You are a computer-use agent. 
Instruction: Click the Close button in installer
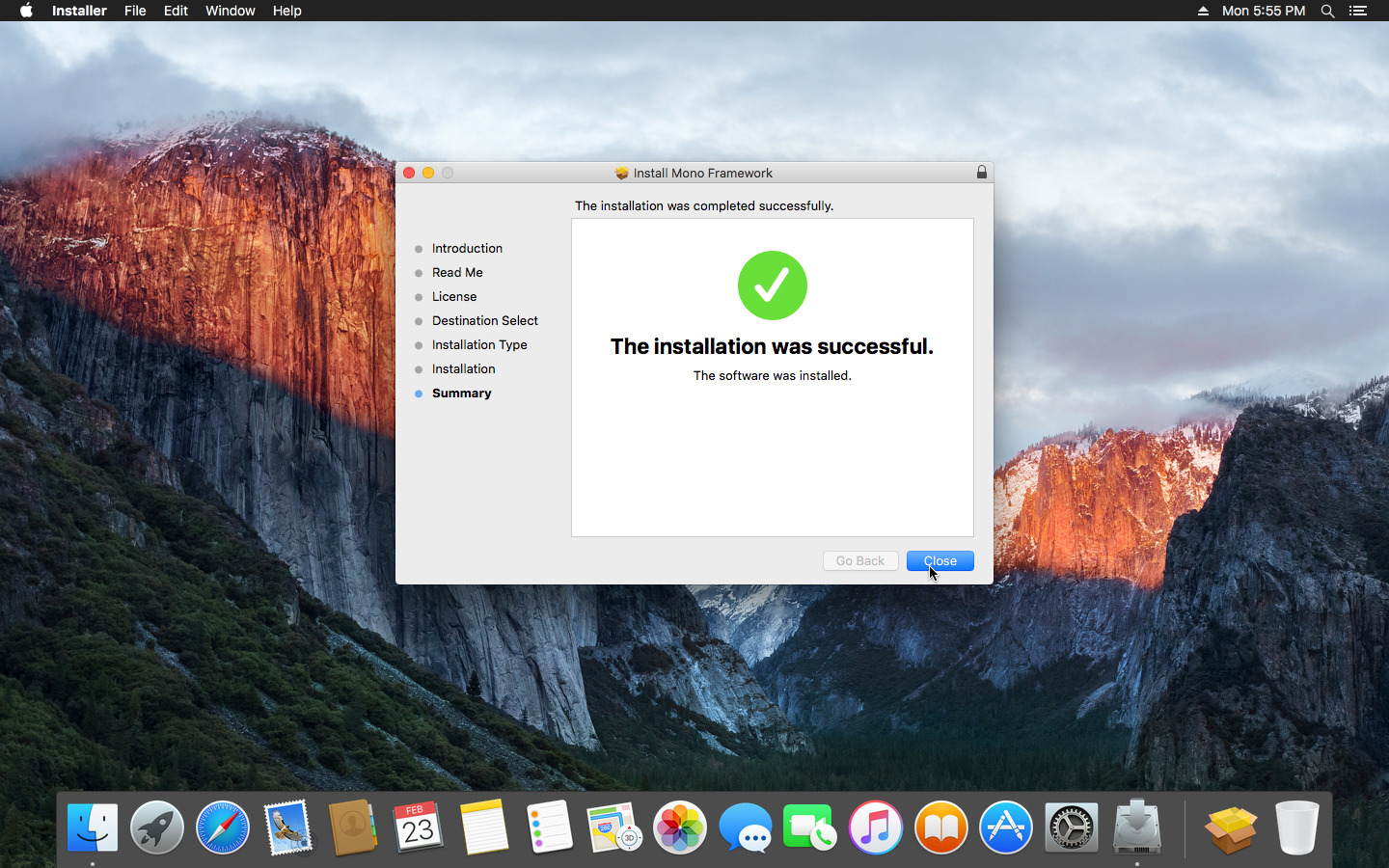pyautogui.click(x=940, y=561)
